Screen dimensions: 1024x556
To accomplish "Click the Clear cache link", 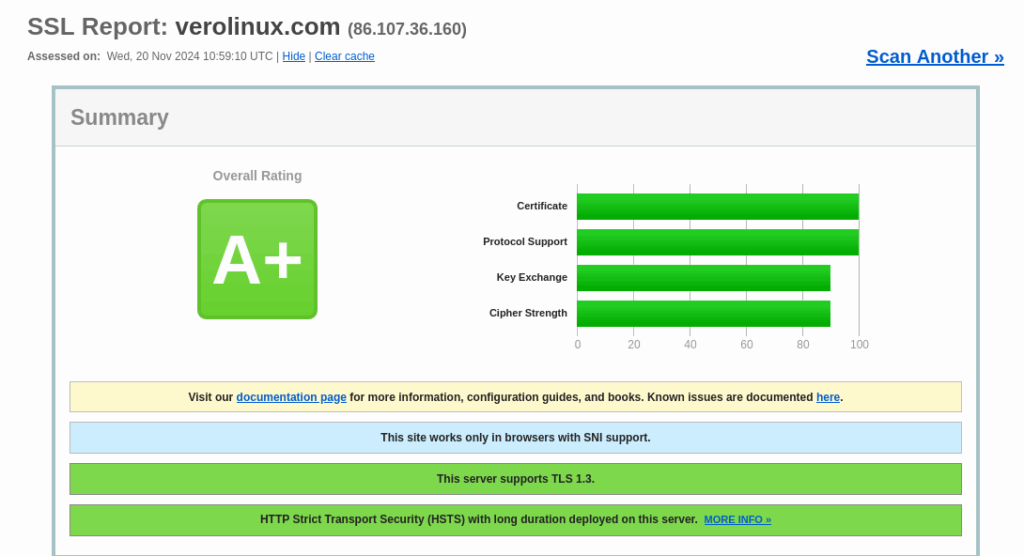I will coord(344,57).
